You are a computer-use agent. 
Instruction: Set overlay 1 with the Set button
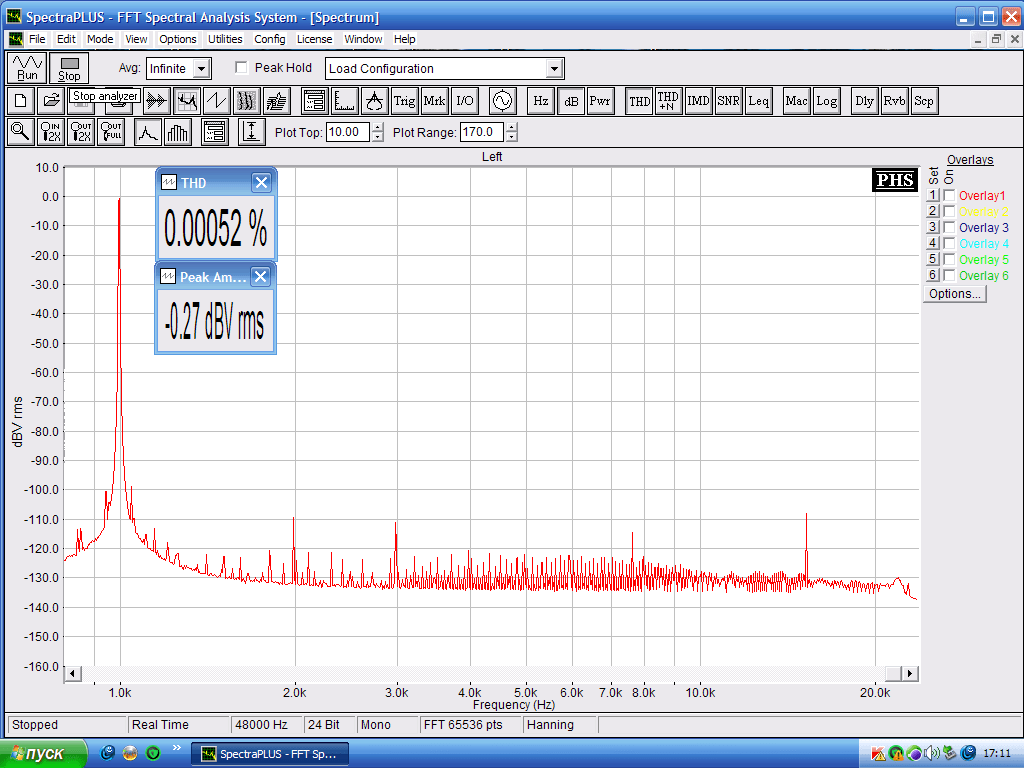933,195
